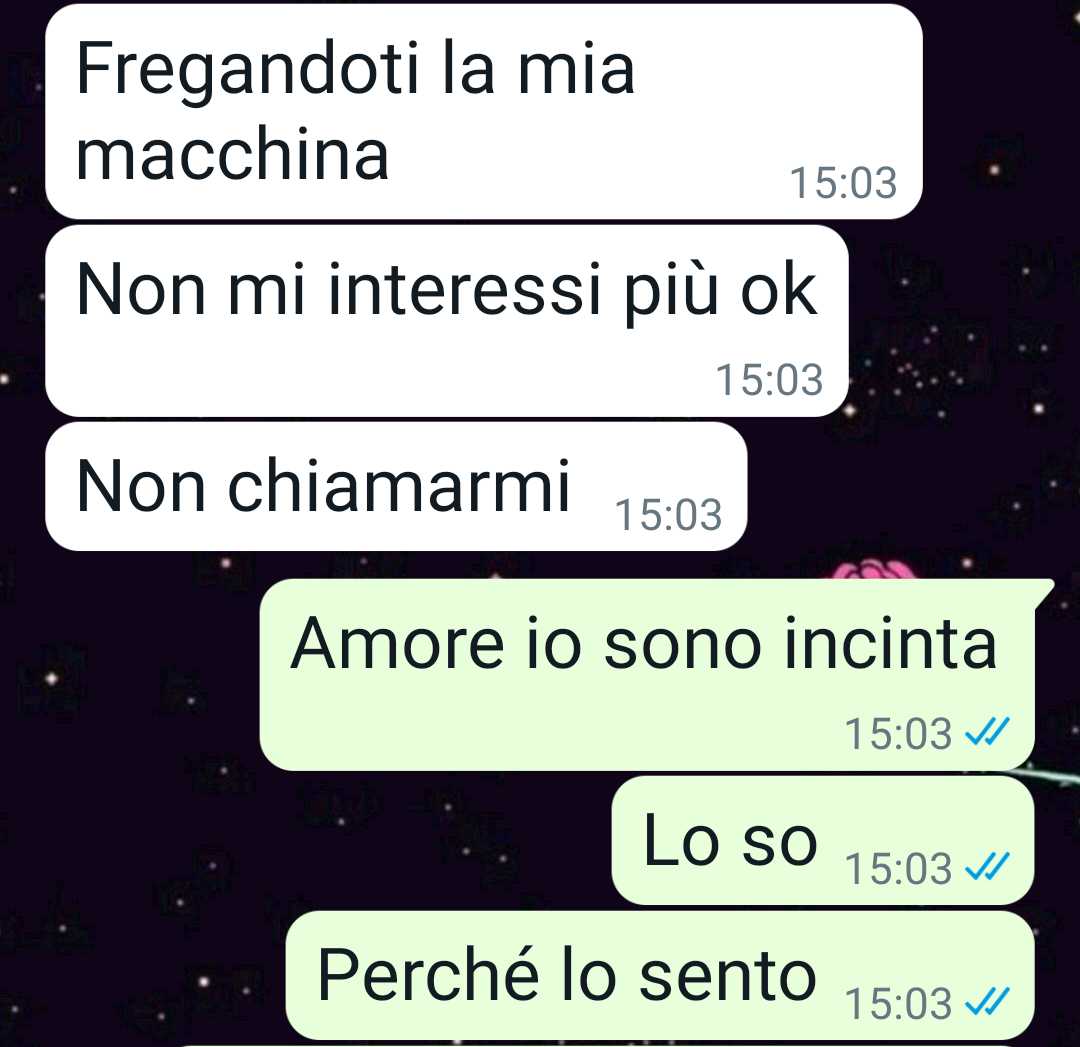The width and height of the screenshot is (1080, 1047).
Task: Select the "Perché lo sento" outgoing message
Action: pos(660,975)
